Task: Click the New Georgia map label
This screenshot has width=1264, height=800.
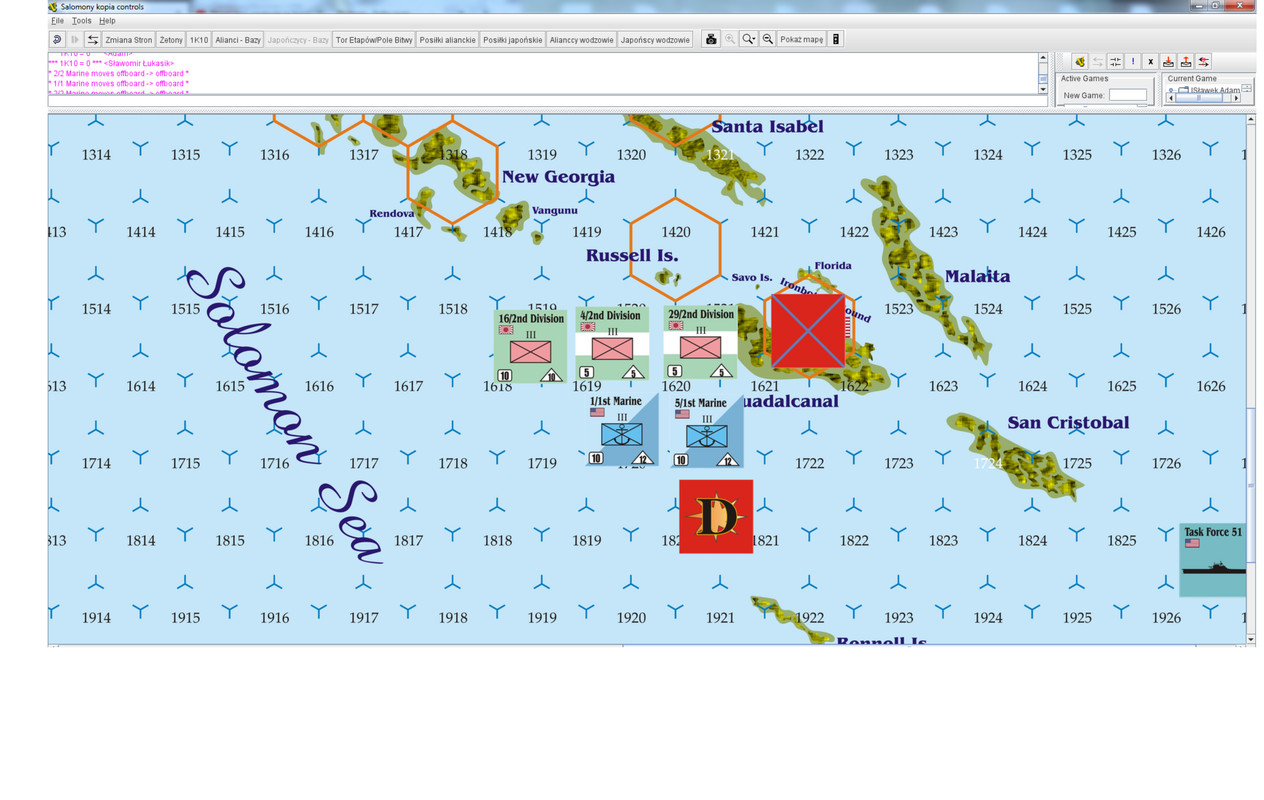Action: [x=558, y=177]
